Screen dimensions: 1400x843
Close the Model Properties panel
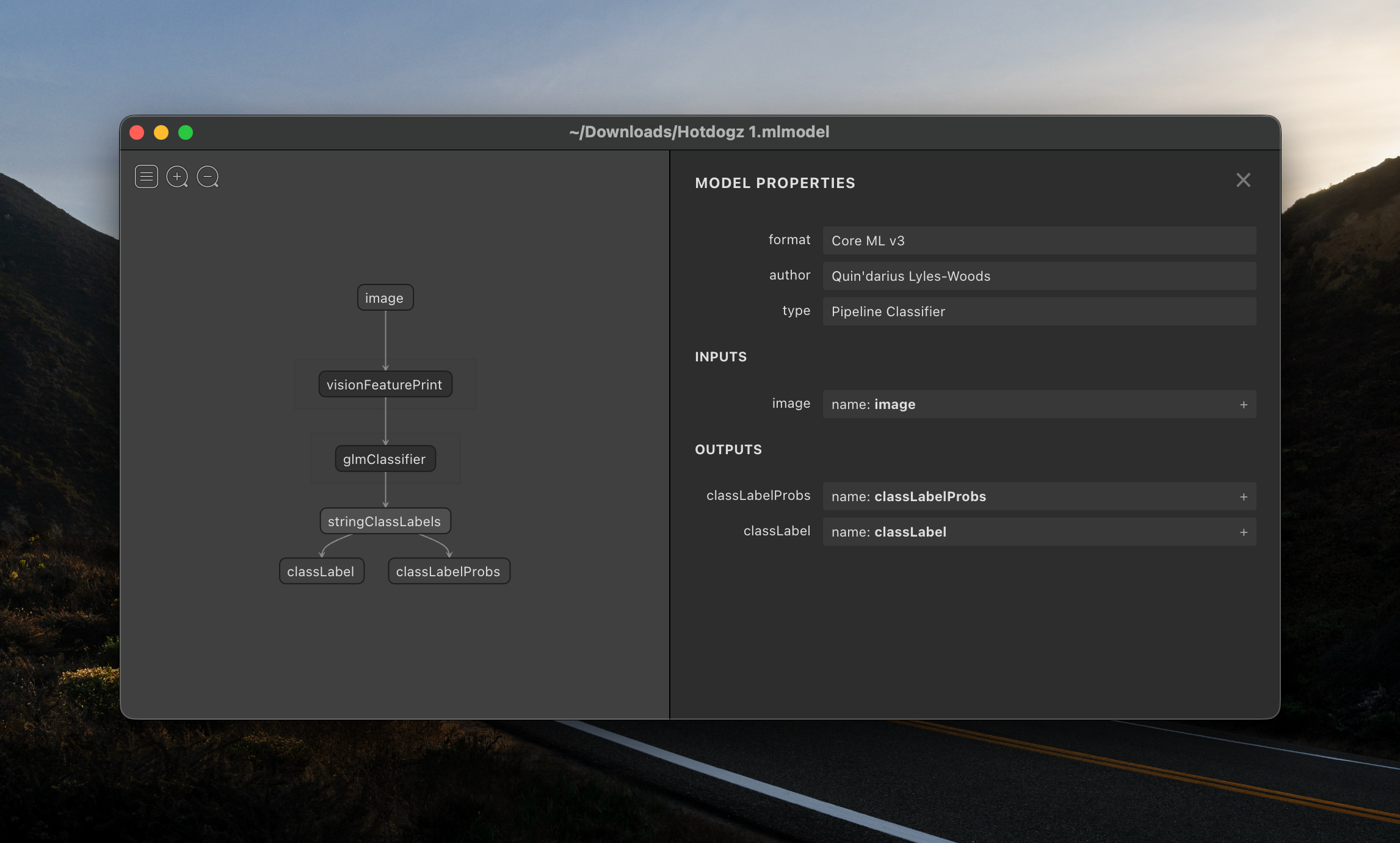point(1243,180)
